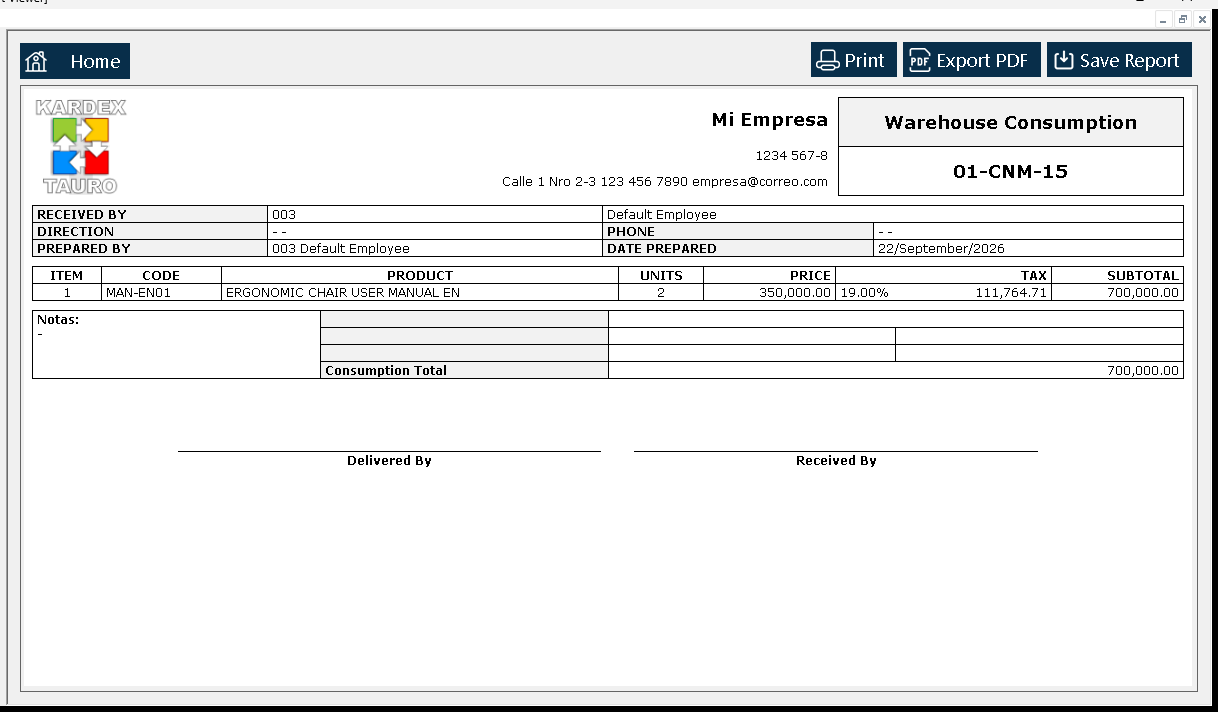
Task: Click the CODE column header
Action: 161,275
